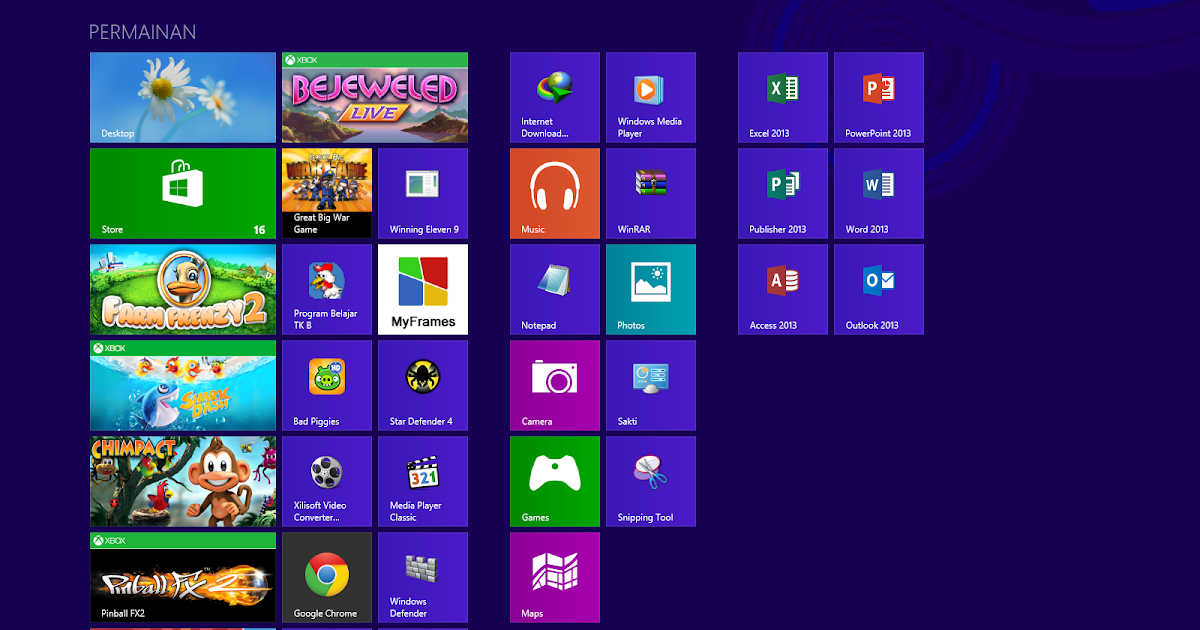Launch the Simply Dash fish game tile
This screenshot has width=1200, height=630.
(183, 385)
